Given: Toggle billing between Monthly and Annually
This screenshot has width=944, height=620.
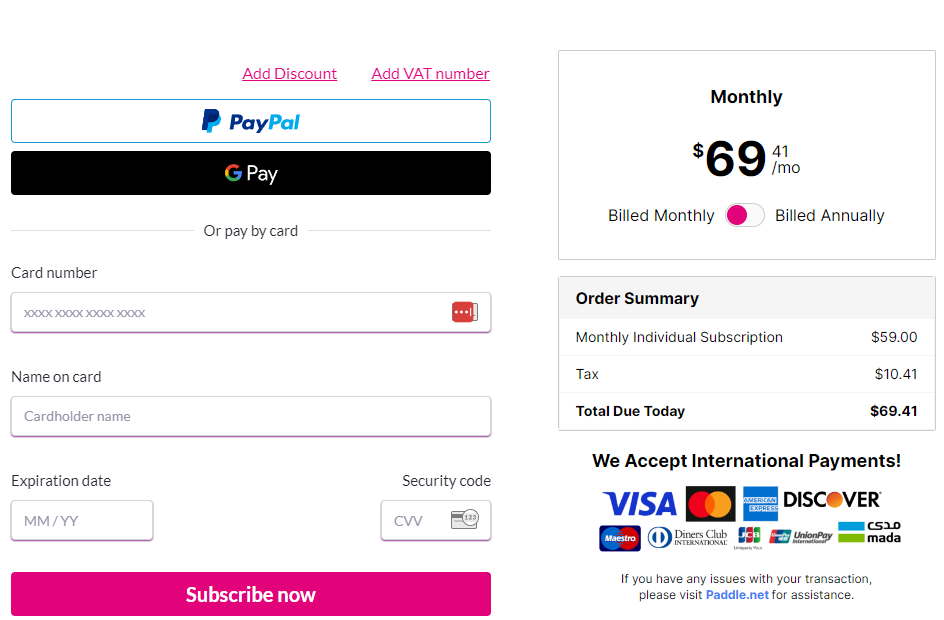Looking at the screenshot, I should [x=745, y=215].
